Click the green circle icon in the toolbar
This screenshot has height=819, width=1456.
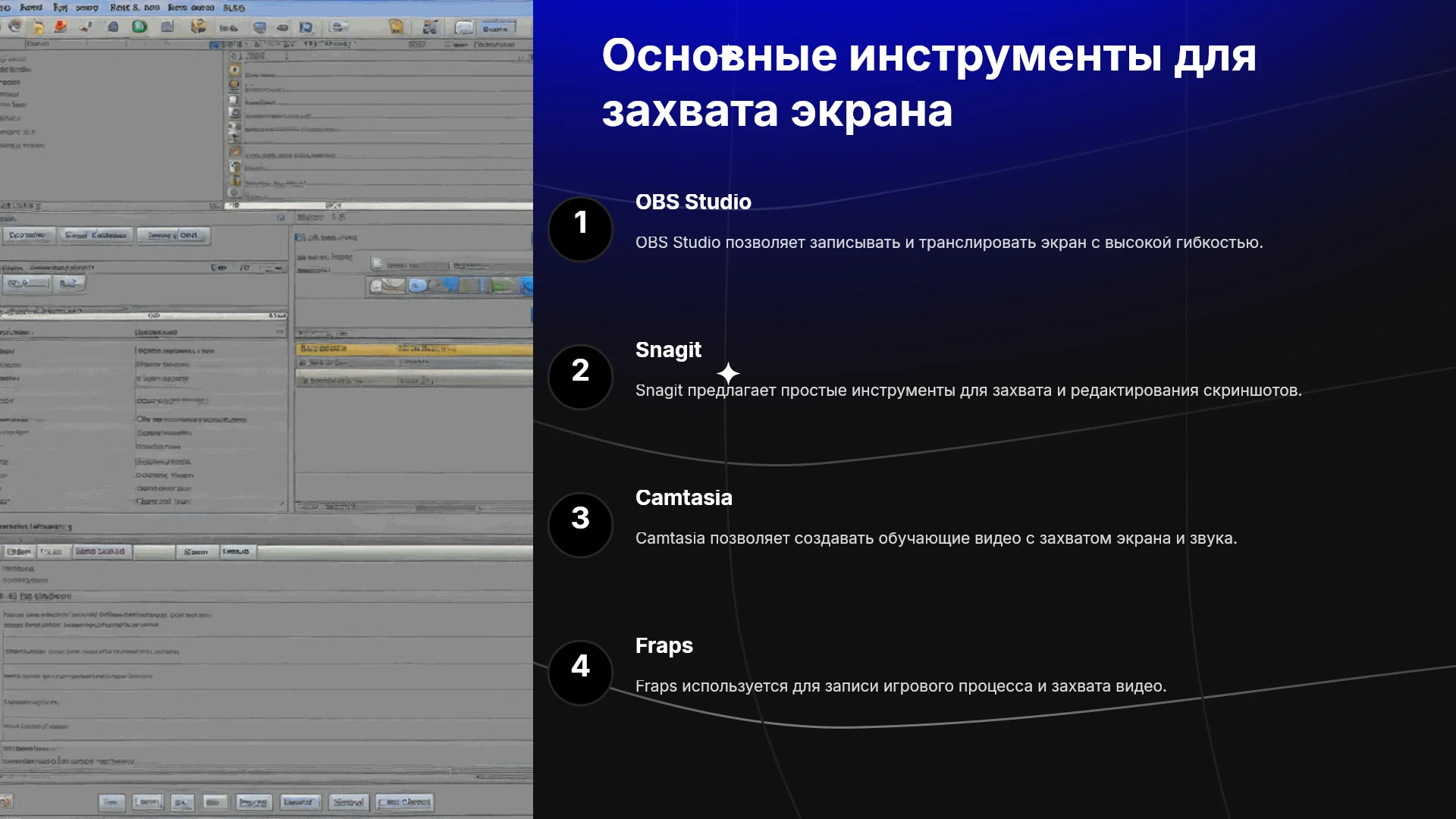coord(140,27)
